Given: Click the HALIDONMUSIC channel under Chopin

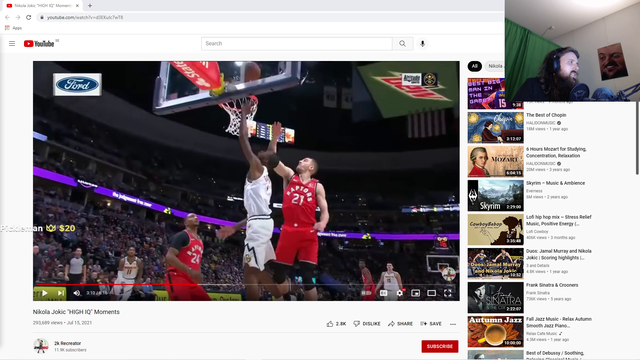Looking at the screenshot, I should (x=541, y=123).
